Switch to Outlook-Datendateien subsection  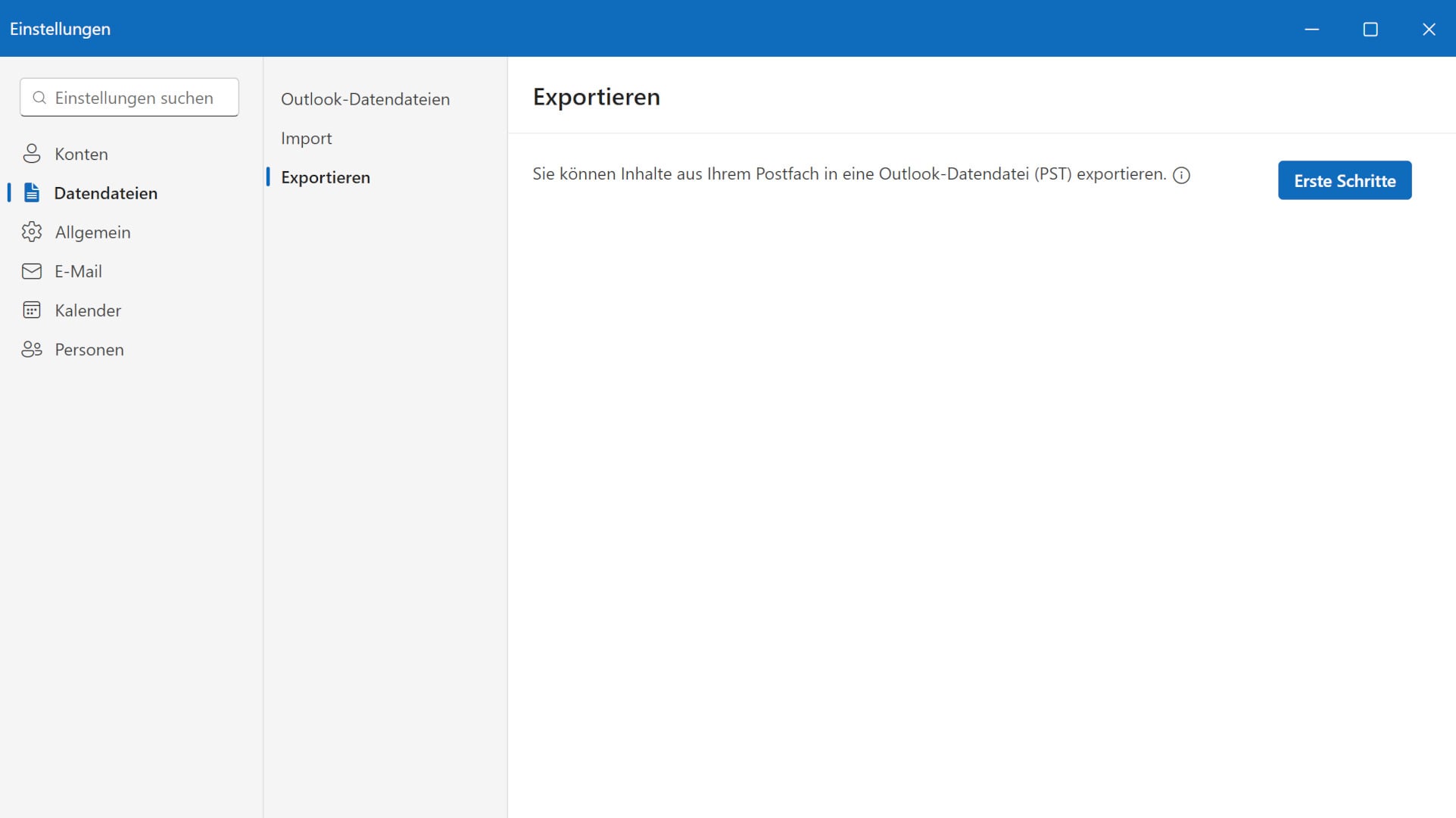click(385, 99)
